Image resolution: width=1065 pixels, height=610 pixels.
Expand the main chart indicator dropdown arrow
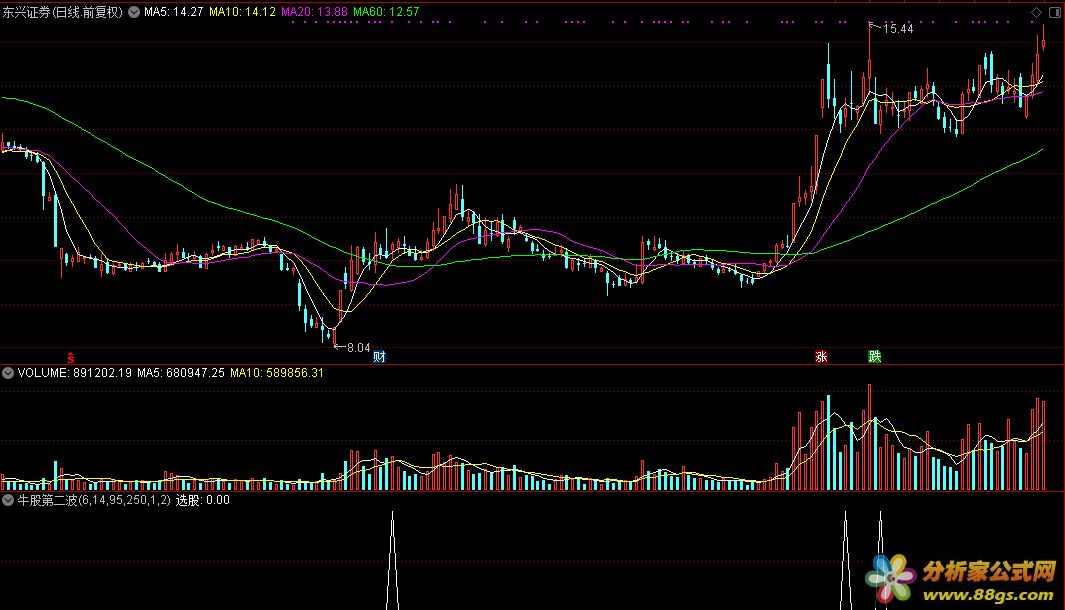pyautogui.click(x=134, y=12)
